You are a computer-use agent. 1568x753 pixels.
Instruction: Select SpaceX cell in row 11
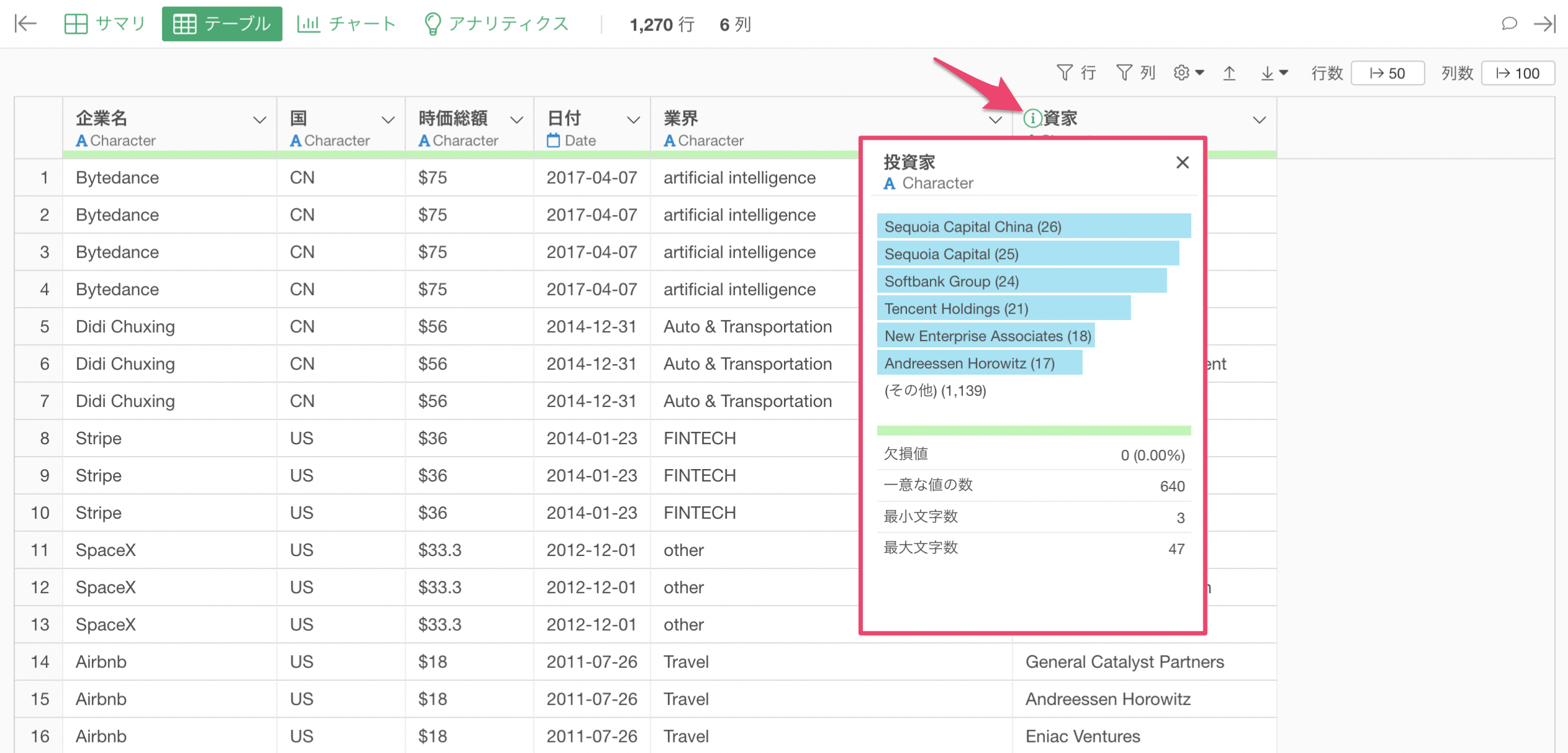click(x=170, y=550)
